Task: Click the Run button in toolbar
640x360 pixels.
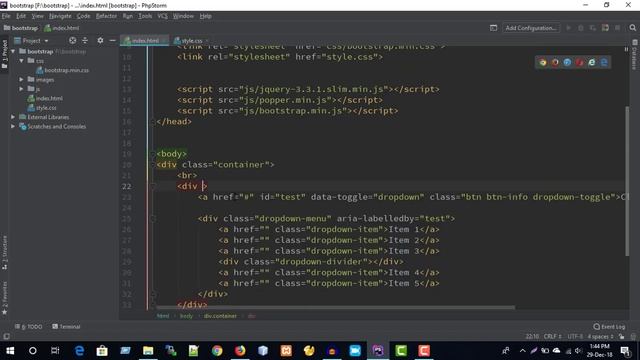Action: point(568,28)
